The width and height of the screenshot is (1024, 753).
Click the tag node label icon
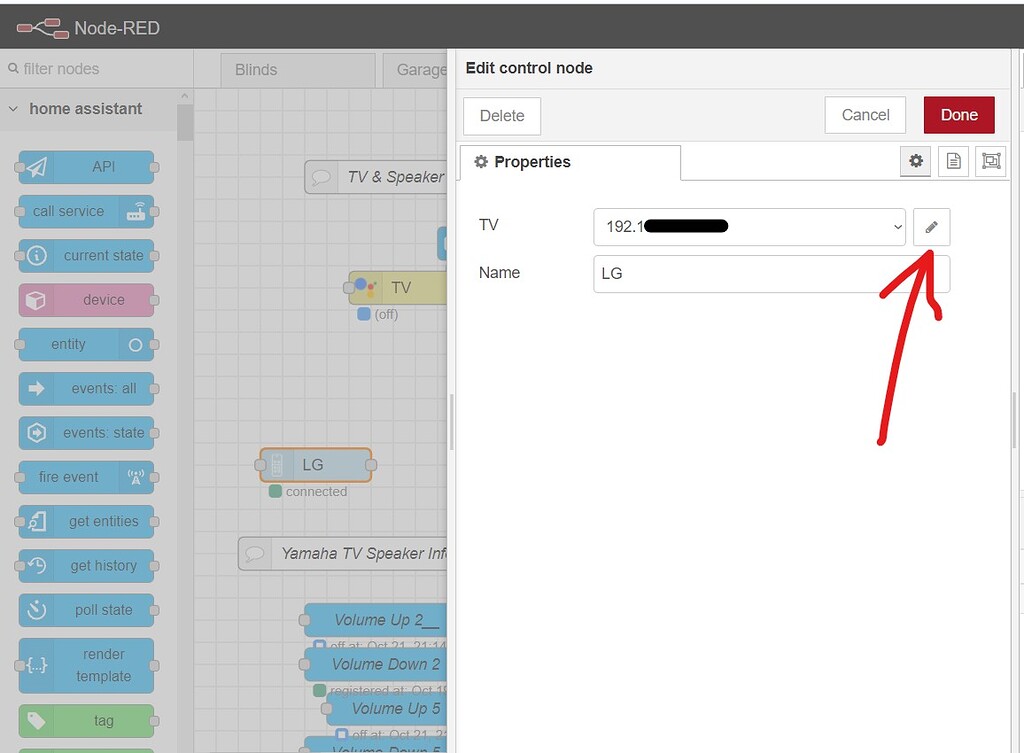[x=36, y=720]
